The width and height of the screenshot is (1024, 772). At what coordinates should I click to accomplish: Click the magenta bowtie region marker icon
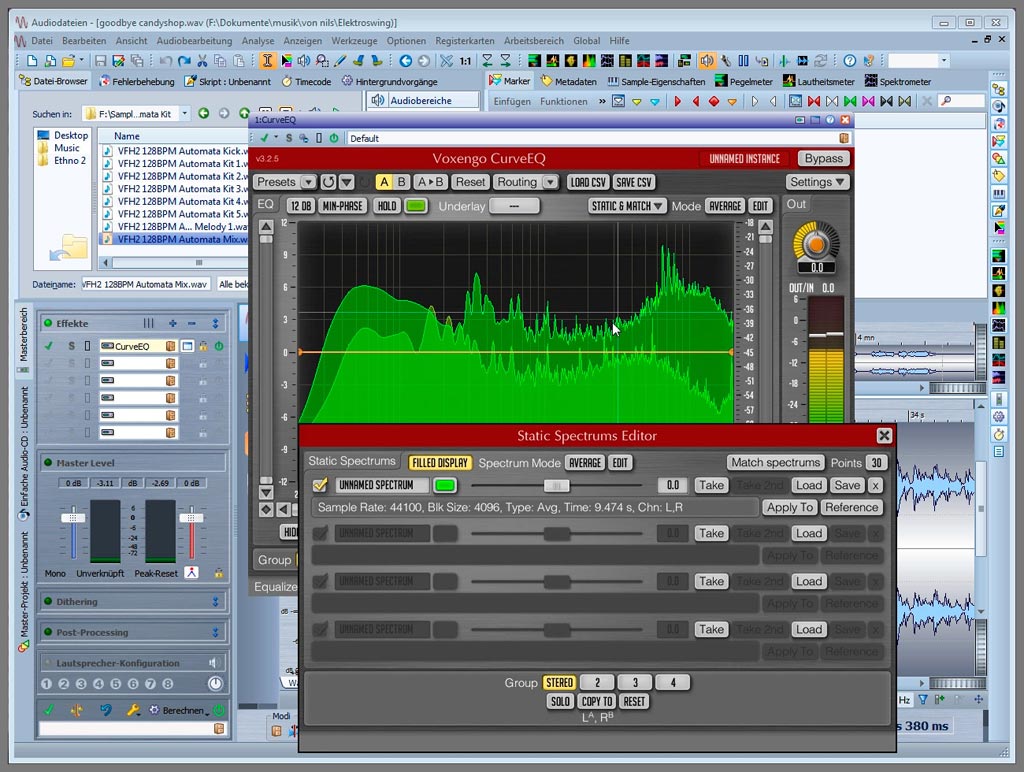click(868, 101)
